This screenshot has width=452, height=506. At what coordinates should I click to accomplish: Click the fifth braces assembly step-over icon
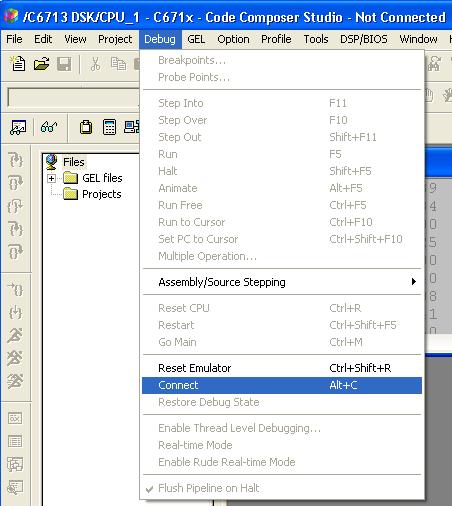pos(15,252)
